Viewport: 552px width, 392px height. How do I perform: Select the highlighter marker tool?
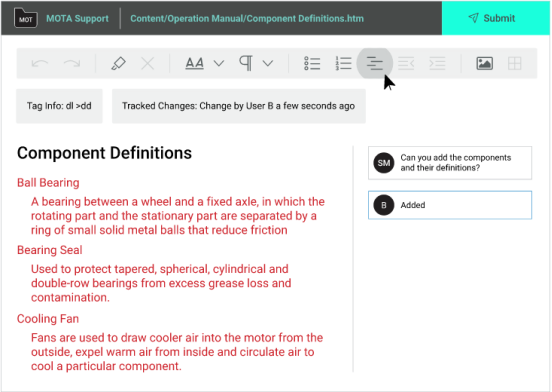point(118,63)
